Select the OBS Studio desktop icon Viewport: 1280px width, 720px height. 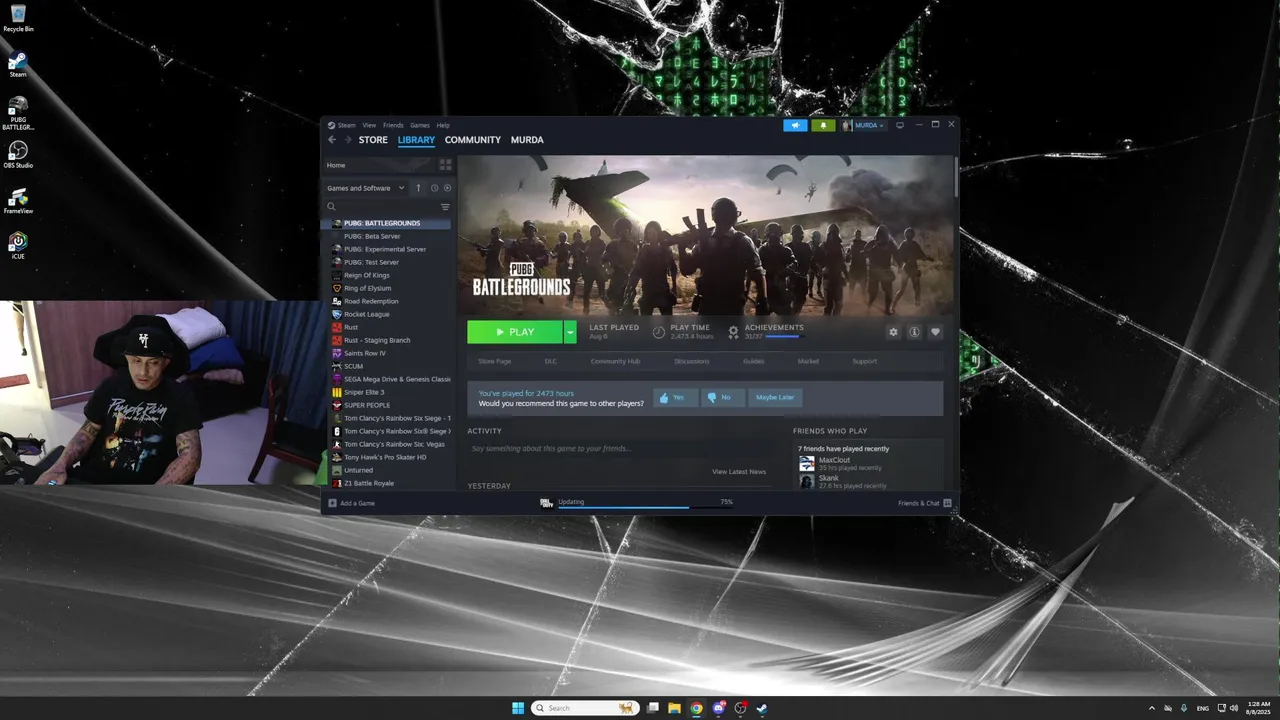[18, 154]
